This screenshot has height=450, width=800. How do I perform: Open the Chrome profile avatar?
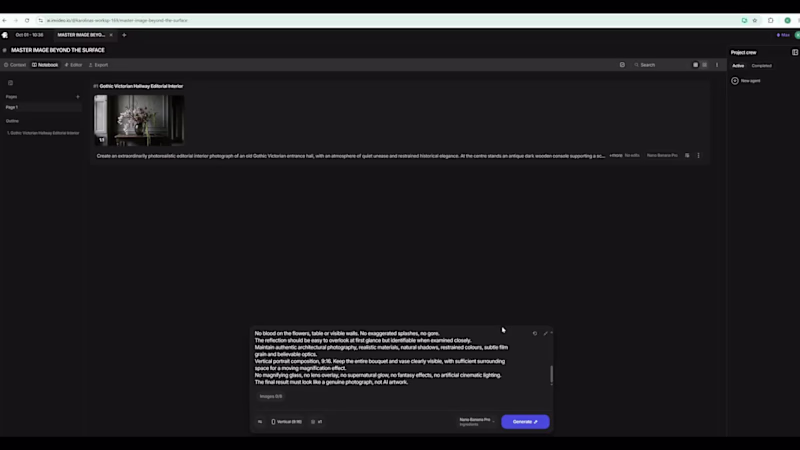tap(787, 20)
